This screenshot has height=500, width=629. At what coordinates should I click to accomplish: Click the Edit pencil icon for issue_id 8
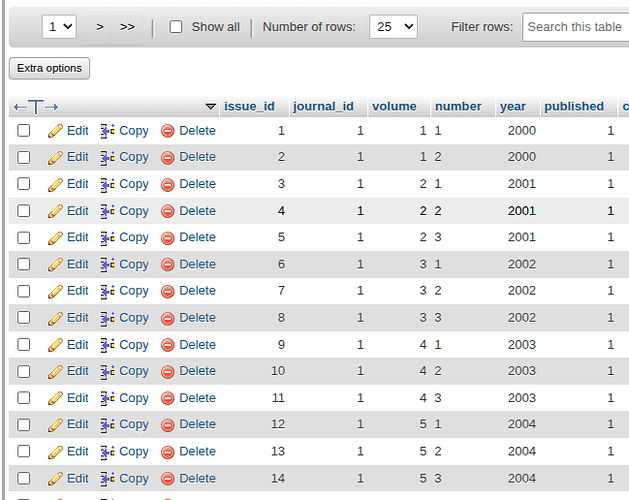(x=56, y=318)
